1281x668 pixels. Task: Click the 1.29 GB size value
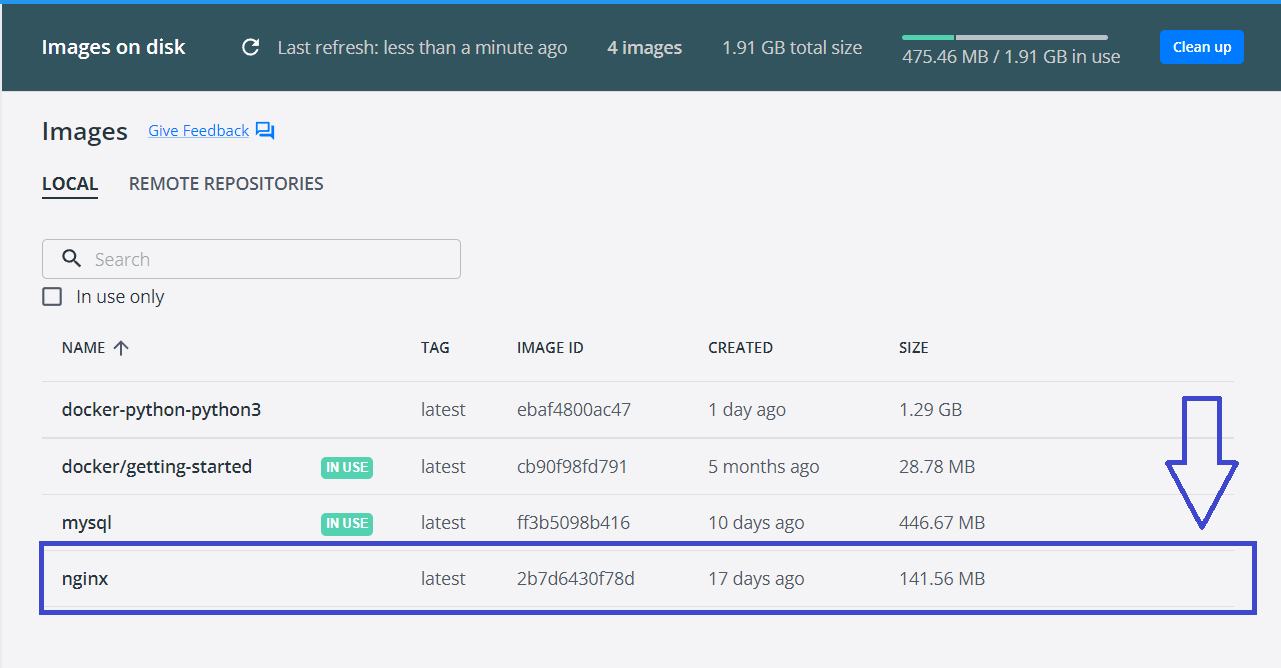pos(930,410)
